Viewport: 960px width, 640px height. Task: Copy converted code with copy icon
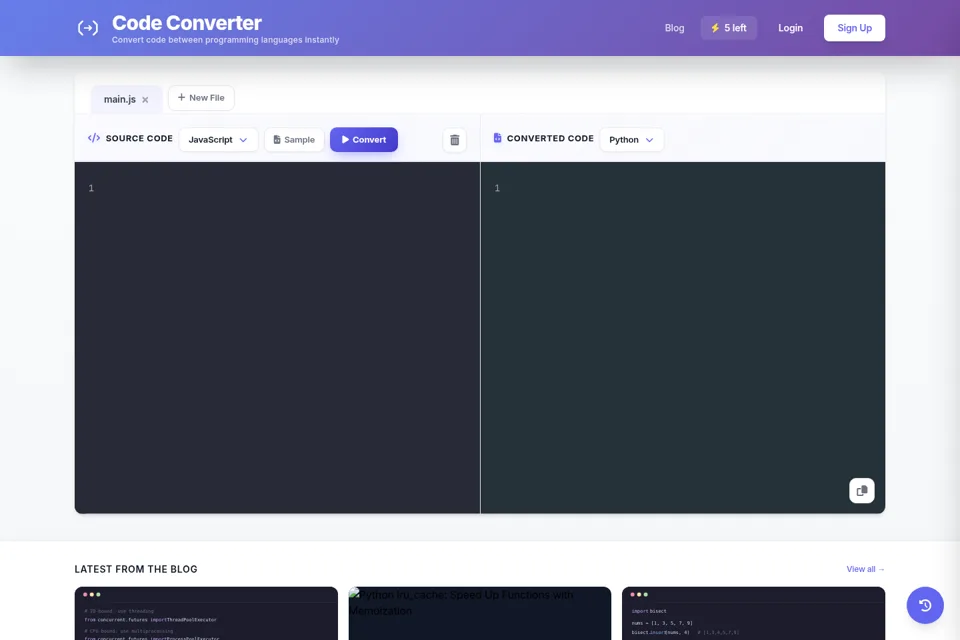pyautogui.click(x=861, y=491)
